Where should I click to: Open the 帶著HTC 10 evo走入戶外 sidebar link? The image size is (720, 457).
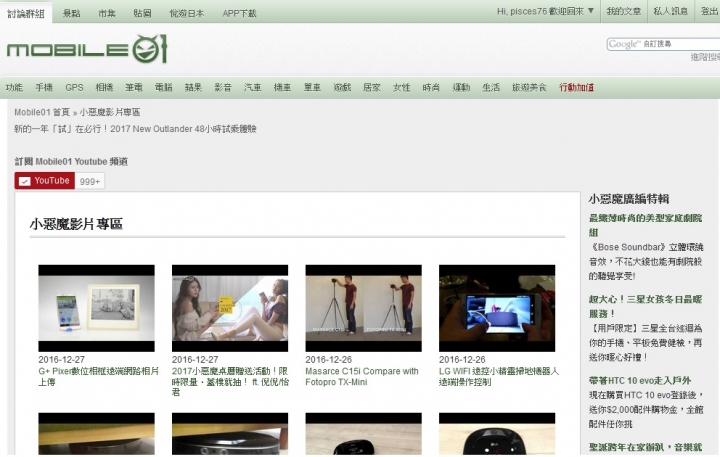(640, 380)
